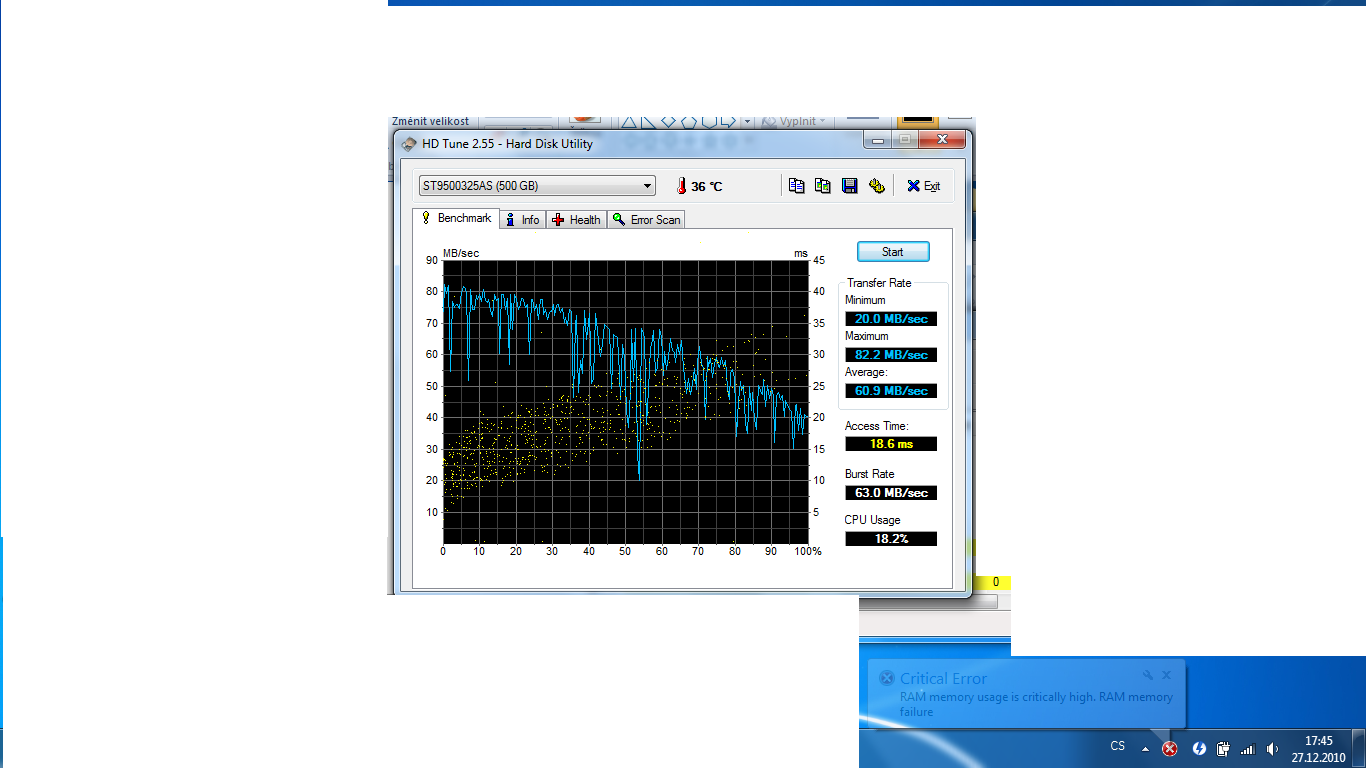This screenshot has height=768, width=1366.
Task: Click the Average transfer rate value 60.9 MB/sec
Action: click(891, 391)
